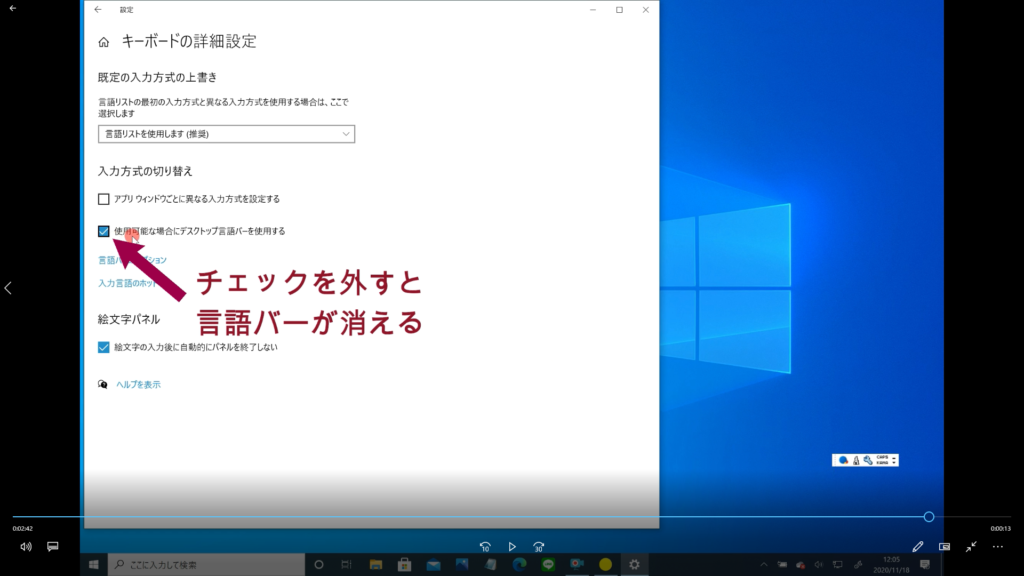Click the pencil edit icon
Viewport: 1024px width, 576px height.
click(x=918, y=547)
